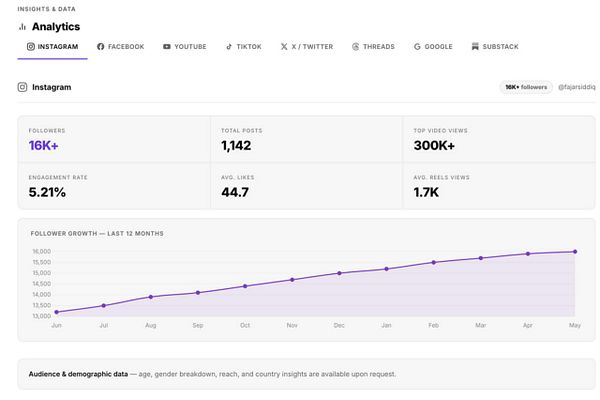Click the 16K+ followers badge
This screenshot has width=600, height=400.
pyautogui.click(x=526, y=87)
